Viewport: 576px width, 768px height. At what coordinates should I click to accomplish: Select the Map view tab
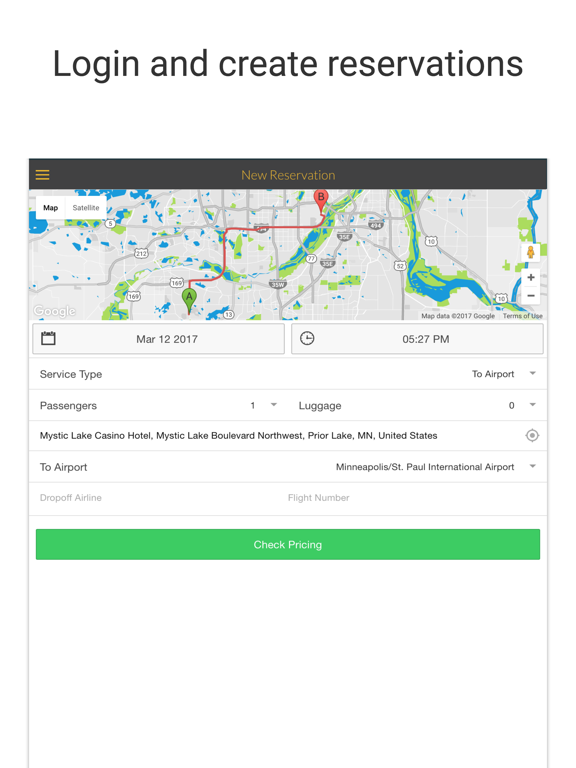[x=50, y=208]
